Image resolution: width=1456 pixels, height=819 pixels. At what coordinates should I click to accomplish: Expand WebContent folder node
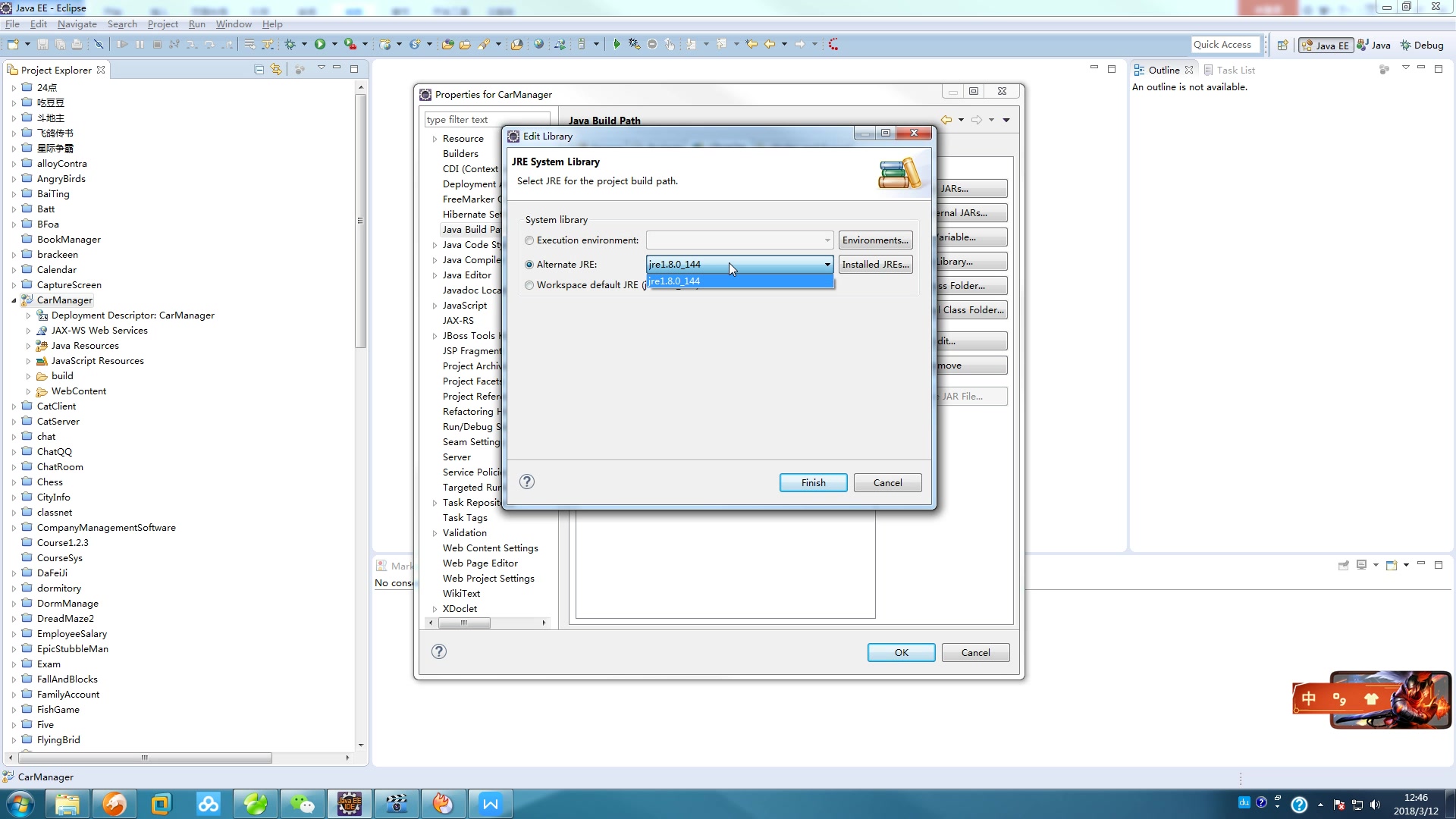coord(29,391)
